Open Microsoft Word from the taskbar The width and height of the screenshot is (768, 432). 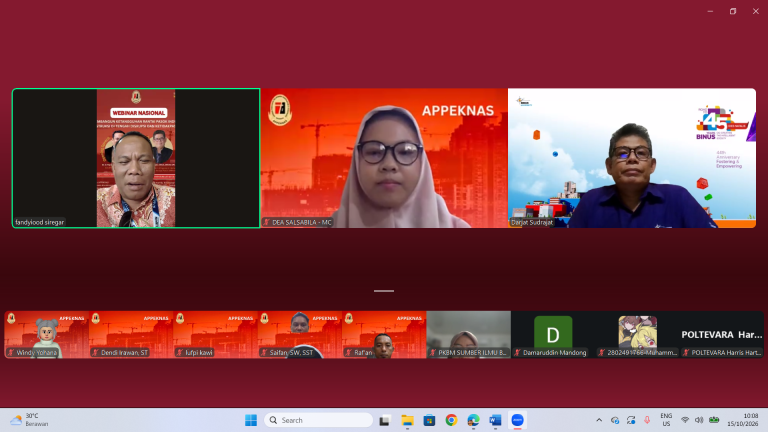coord(496,420)
